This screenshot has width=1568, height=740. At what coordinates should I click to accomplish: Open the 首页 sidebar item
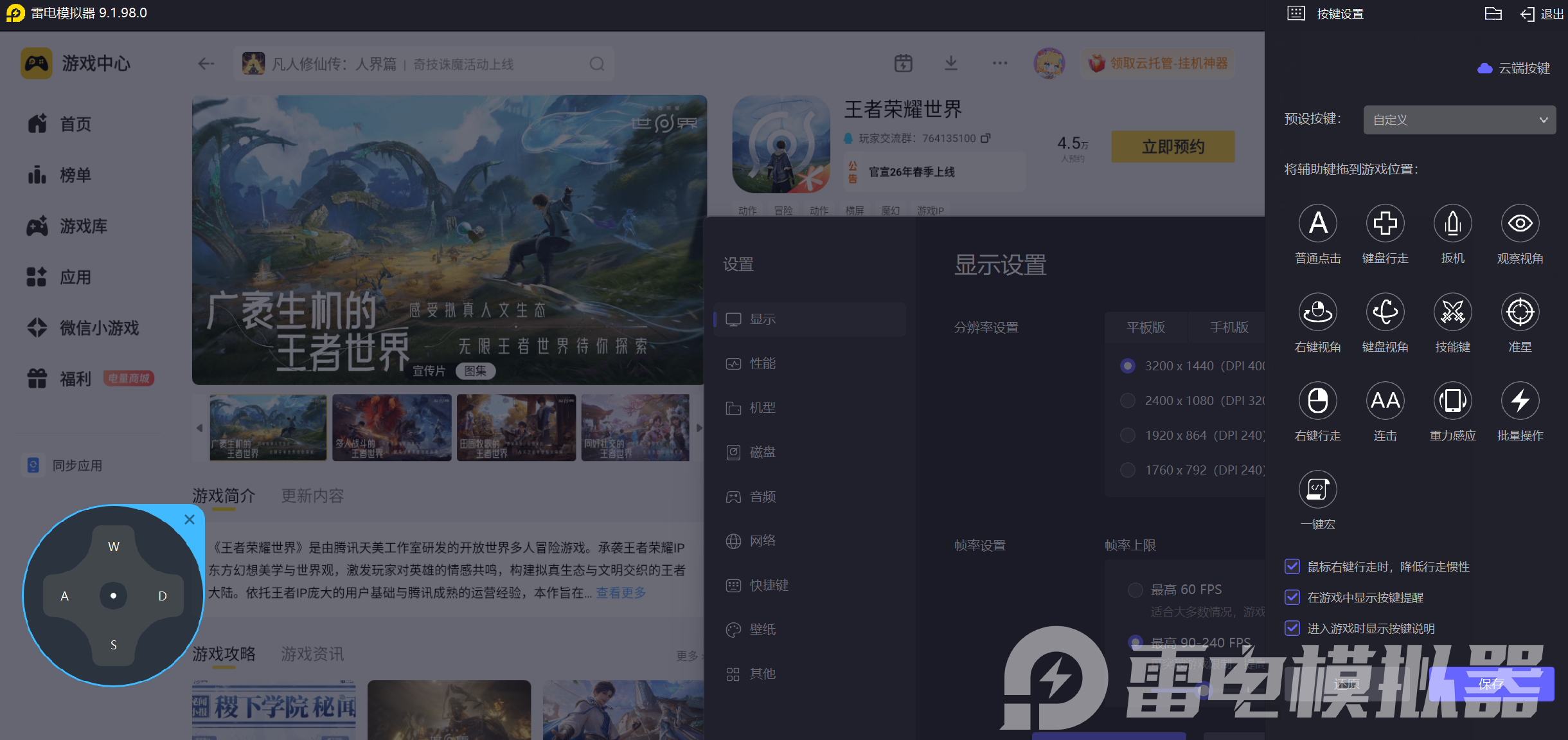pyautogui.click(x=60, y=124)
